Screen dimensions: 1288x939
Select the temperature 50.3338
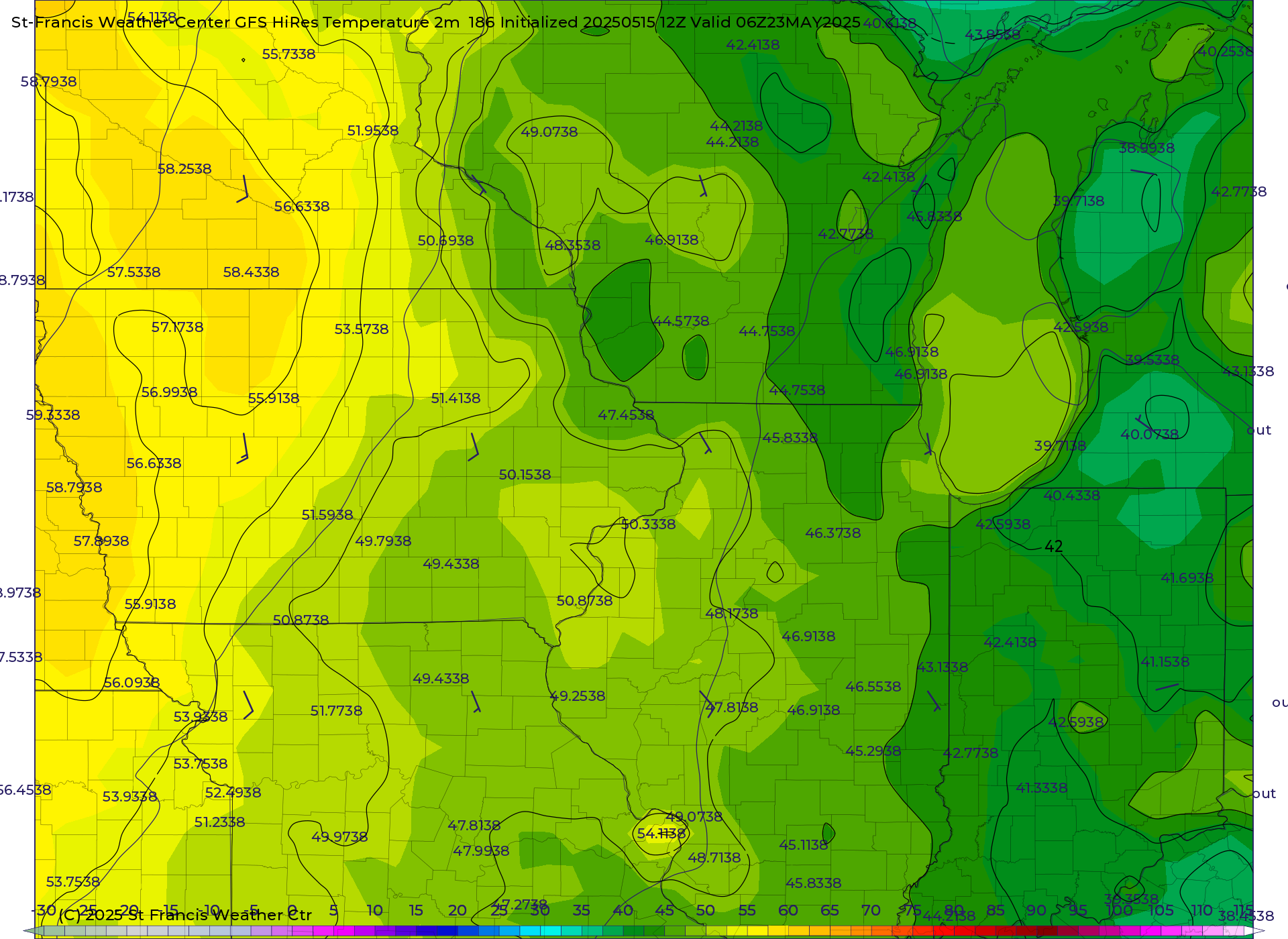[x=648, y=524]
